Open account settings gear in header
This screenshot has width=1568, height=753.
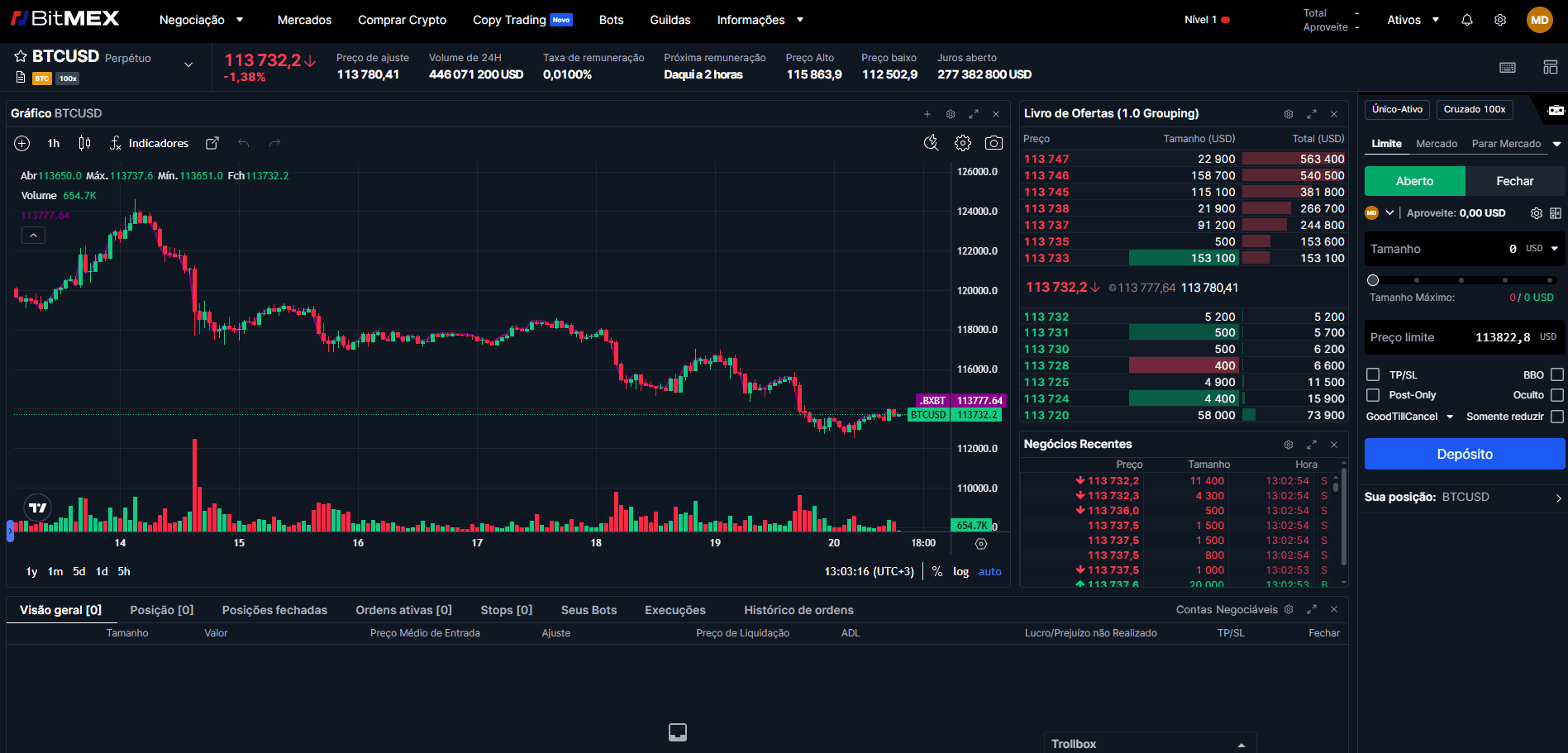point(1500,20)
